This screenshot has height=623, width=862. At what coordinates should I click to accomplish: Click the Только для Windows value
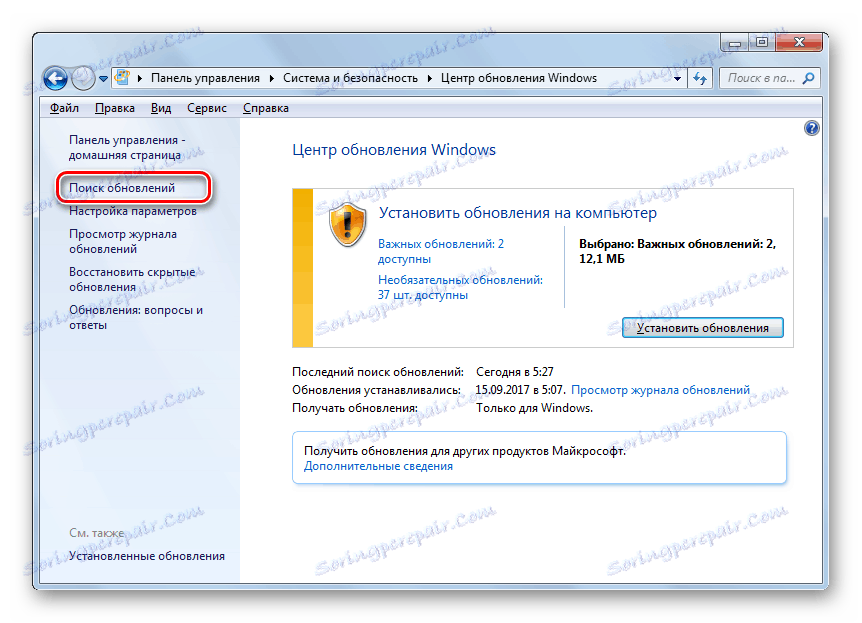(534, 408)
